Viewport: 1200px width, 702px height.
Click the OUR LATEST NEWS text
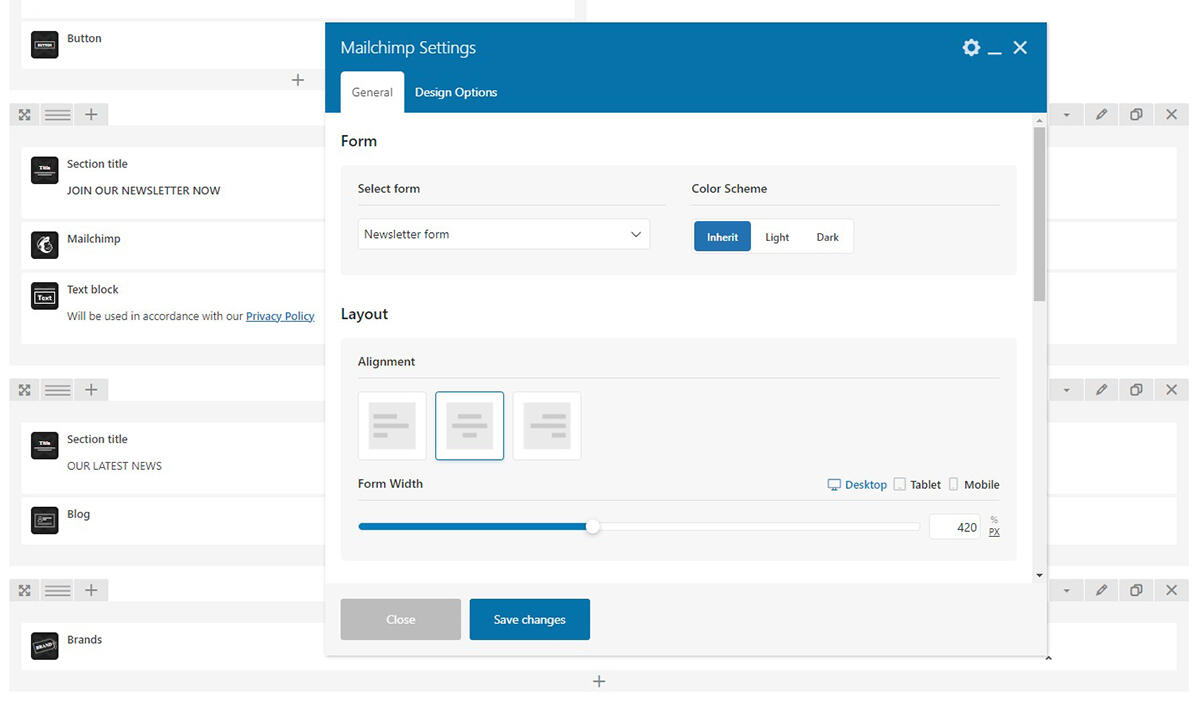(114, 466)
